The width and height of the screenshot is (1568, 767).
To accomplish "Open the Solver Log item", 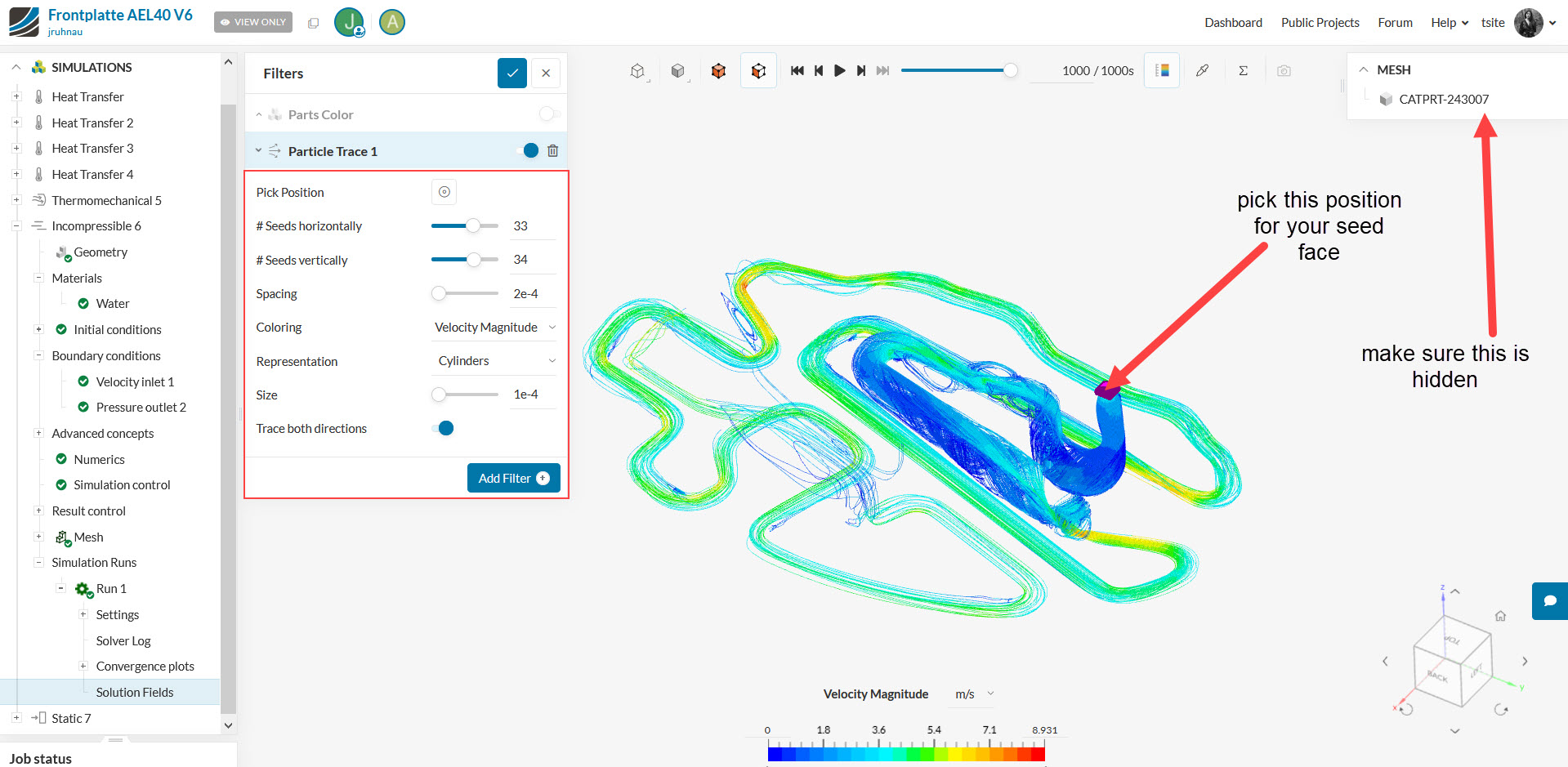I will coord(123,641).
